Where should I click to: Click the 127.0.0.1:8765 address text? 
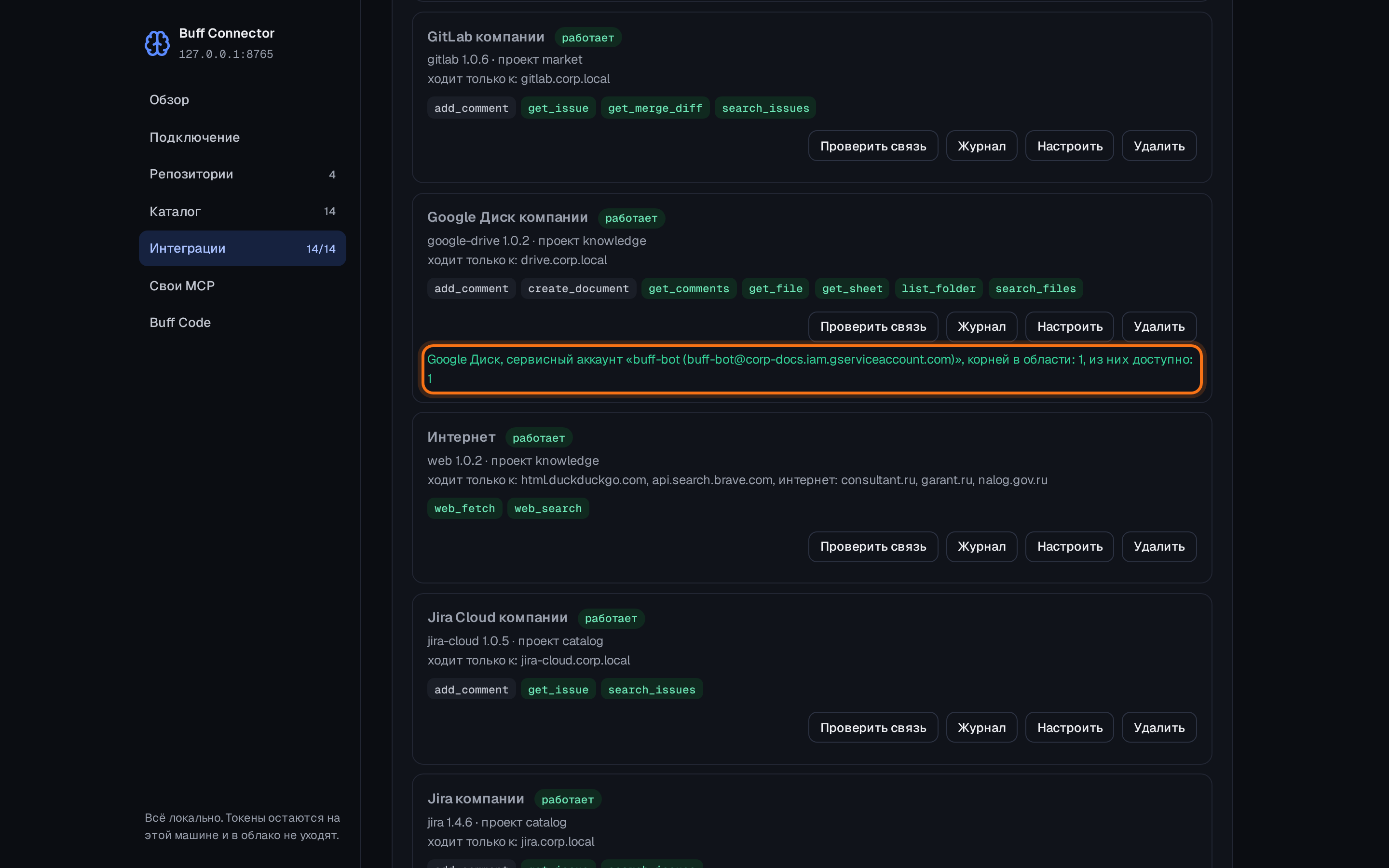point(226,54)
